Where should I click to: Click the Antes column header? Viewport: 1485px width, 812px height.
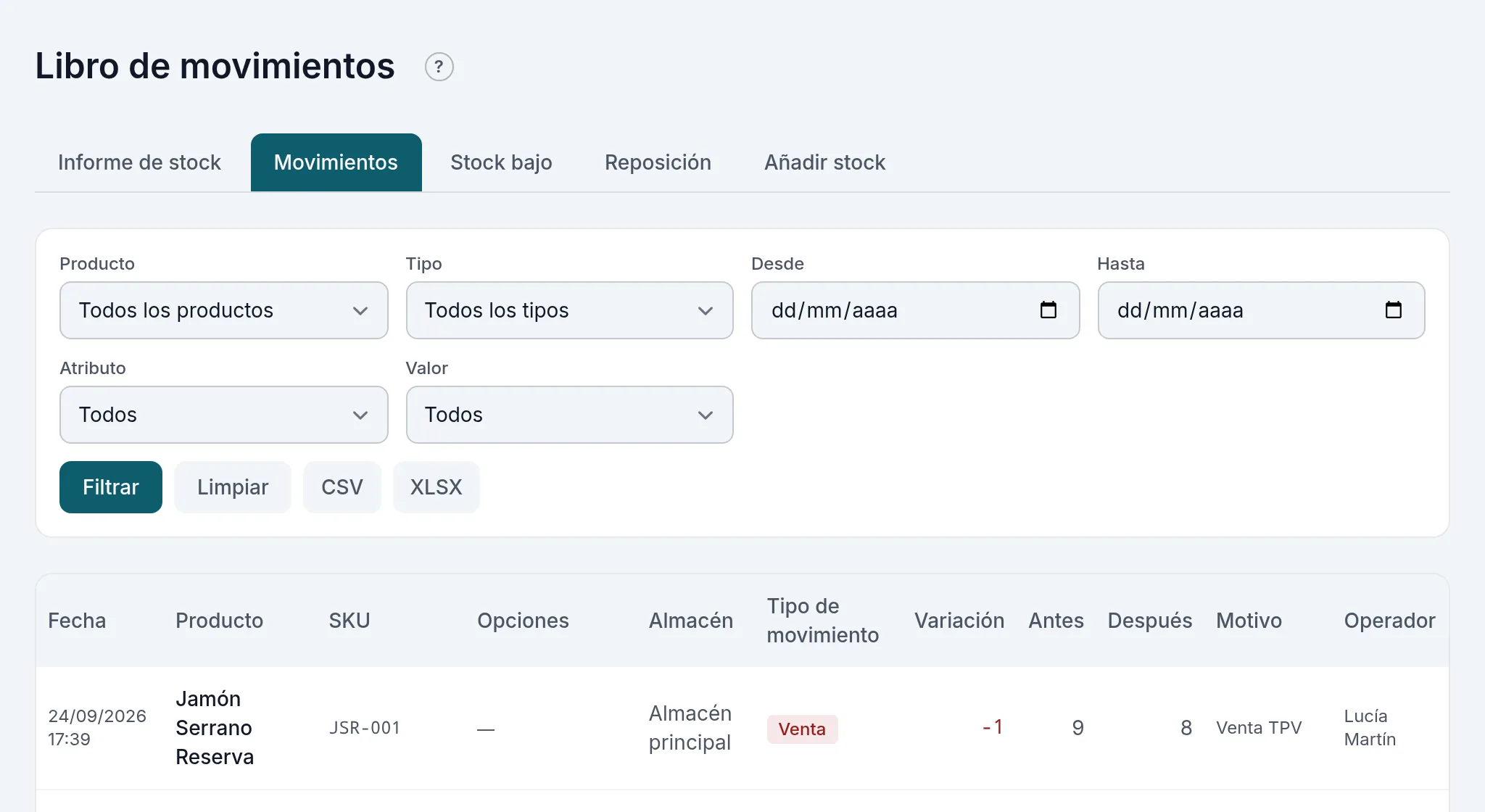point(1056,621)
